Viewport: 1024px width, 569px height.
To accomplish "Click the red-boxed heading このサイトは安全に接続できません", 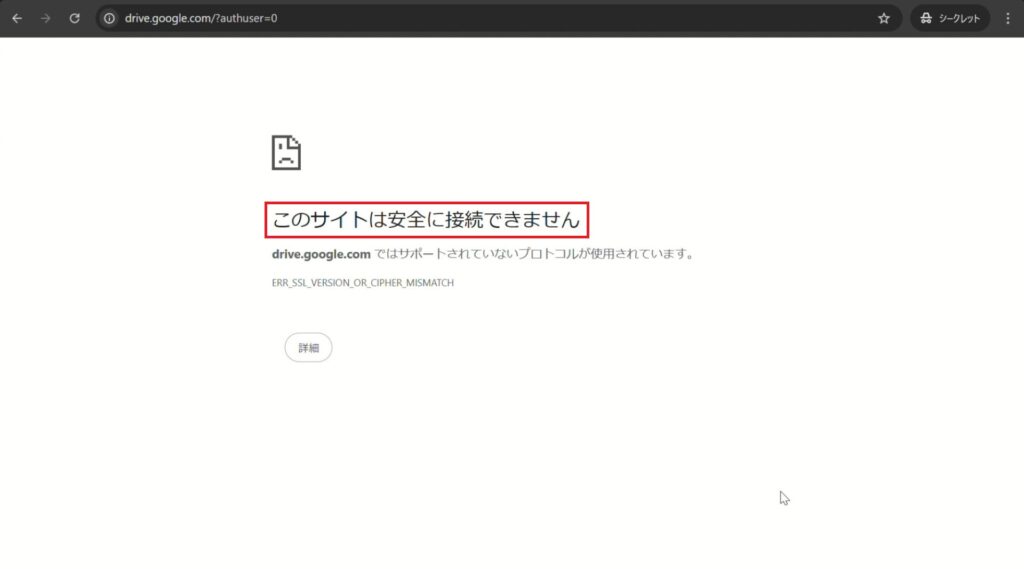I will [x=426, y=220].
